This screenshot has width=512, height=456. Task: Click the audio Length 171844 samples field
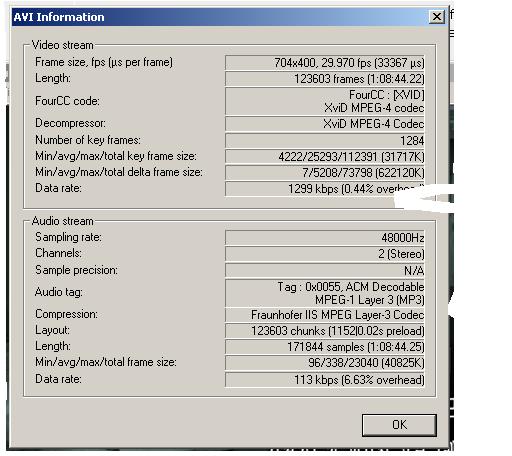[325, 347]
